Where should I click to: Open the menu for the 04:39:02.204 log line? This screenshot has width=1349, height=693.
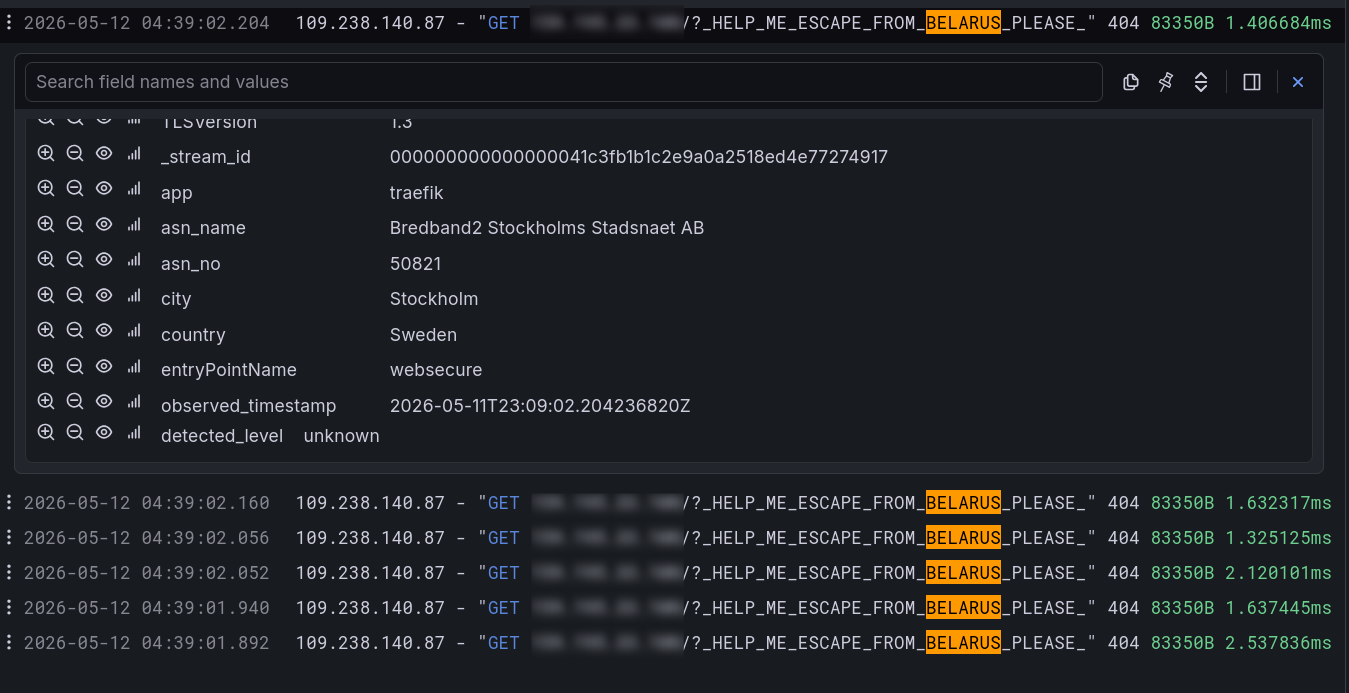point(9,22)
